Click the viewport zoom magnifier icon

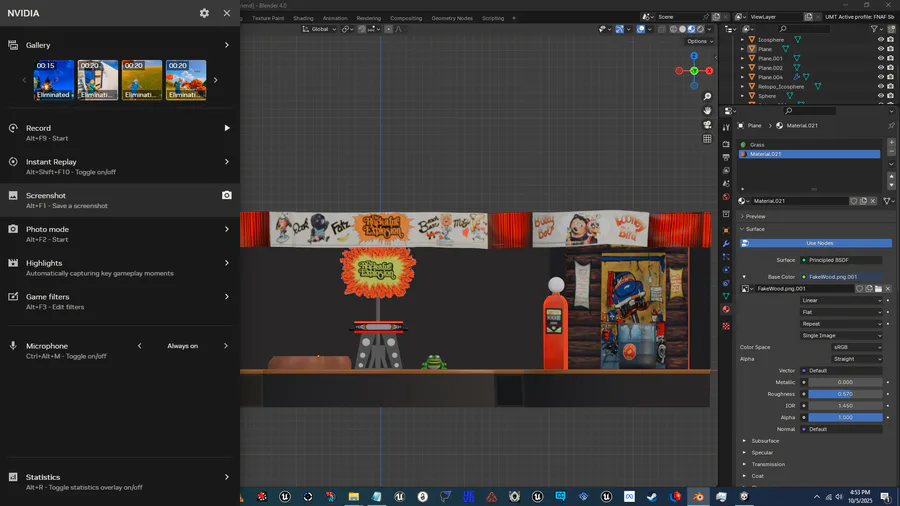[x=707, y=97]
